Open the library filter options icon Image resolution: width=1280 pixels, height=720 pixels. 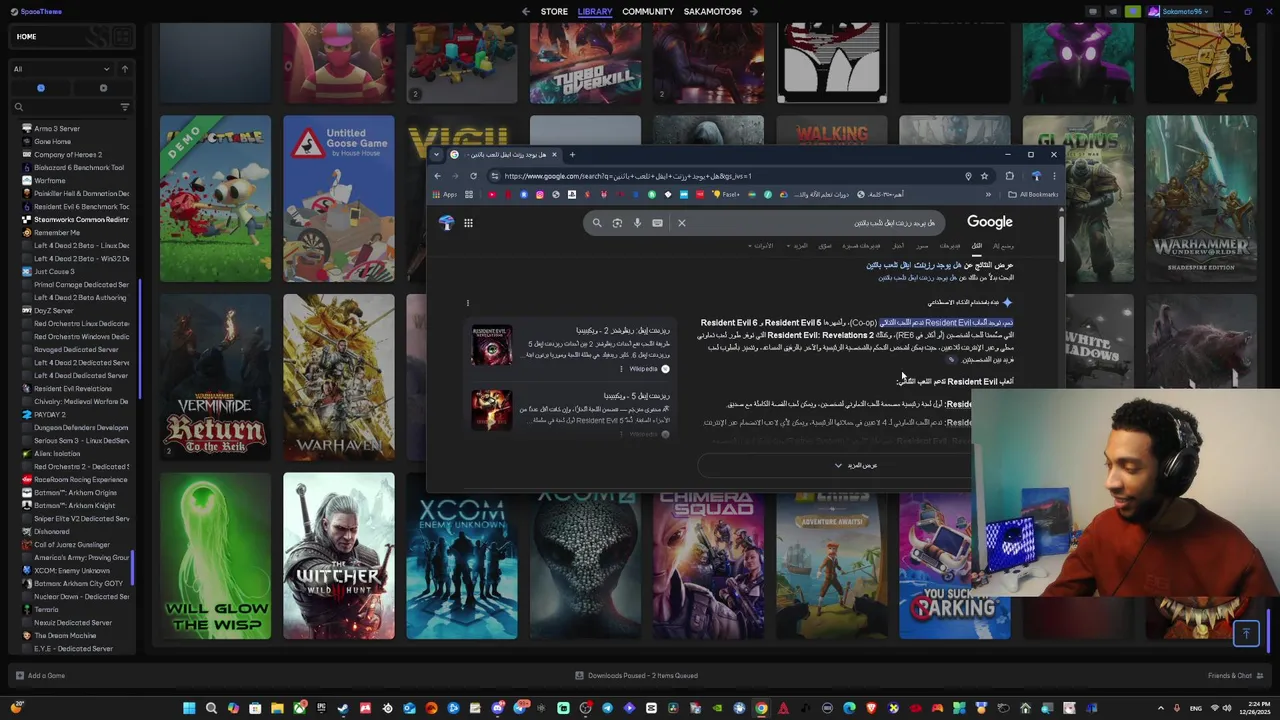point(125,107)
